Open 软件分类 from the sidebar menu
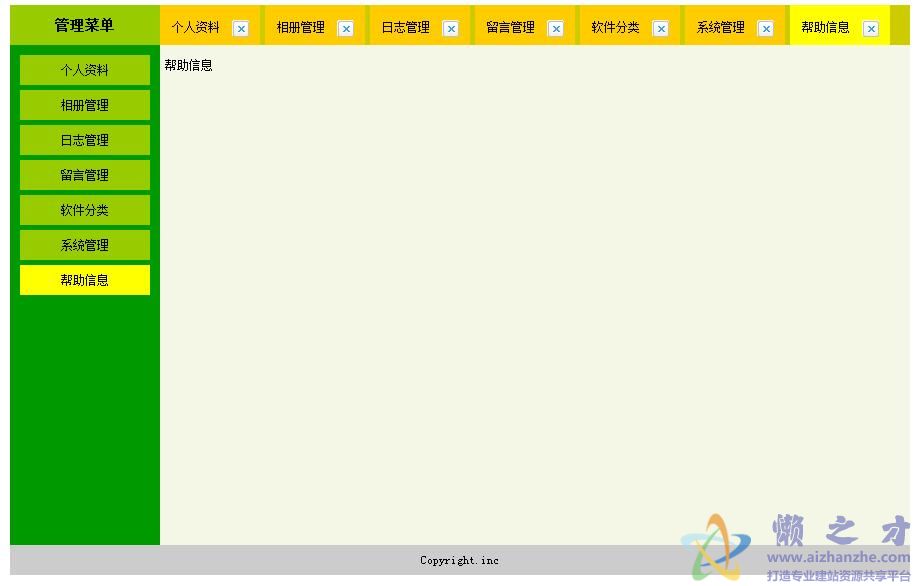This screenshot has width=920, height=586. [x=85, y=210]
